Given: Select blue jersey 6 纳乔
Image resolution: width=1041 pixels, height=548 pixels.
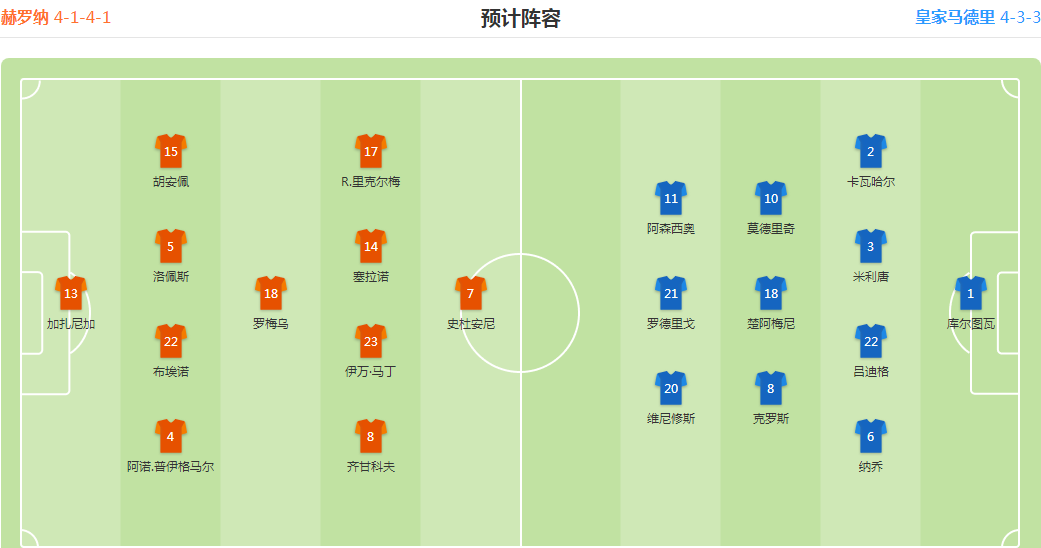Looking at the screenshot, I should (871, 436).
